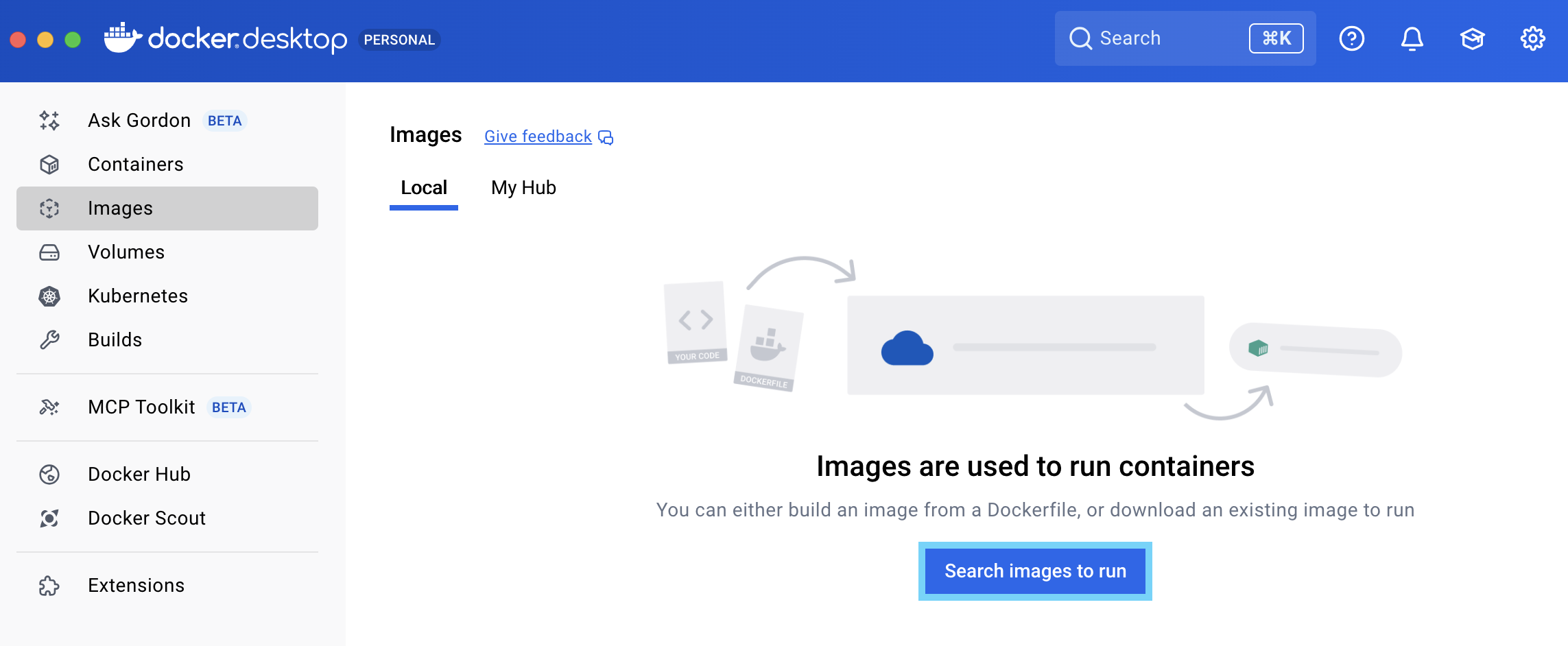Click the Extensions puzzle piece icon

(49, 586)
